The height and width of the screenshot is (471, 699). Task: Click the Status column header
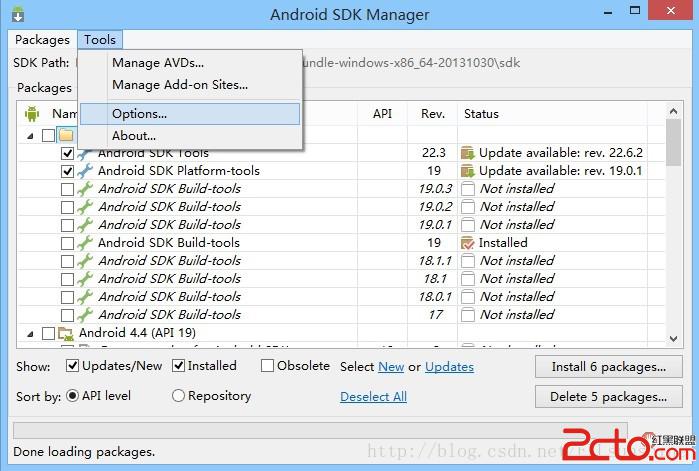click(552, 114)
